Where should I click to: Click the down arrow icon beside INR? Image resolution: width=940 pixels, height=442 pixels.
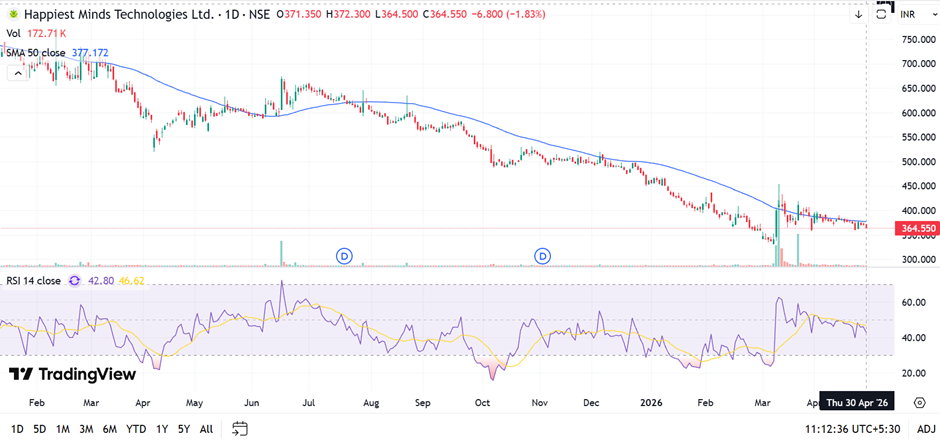(858, 14)
